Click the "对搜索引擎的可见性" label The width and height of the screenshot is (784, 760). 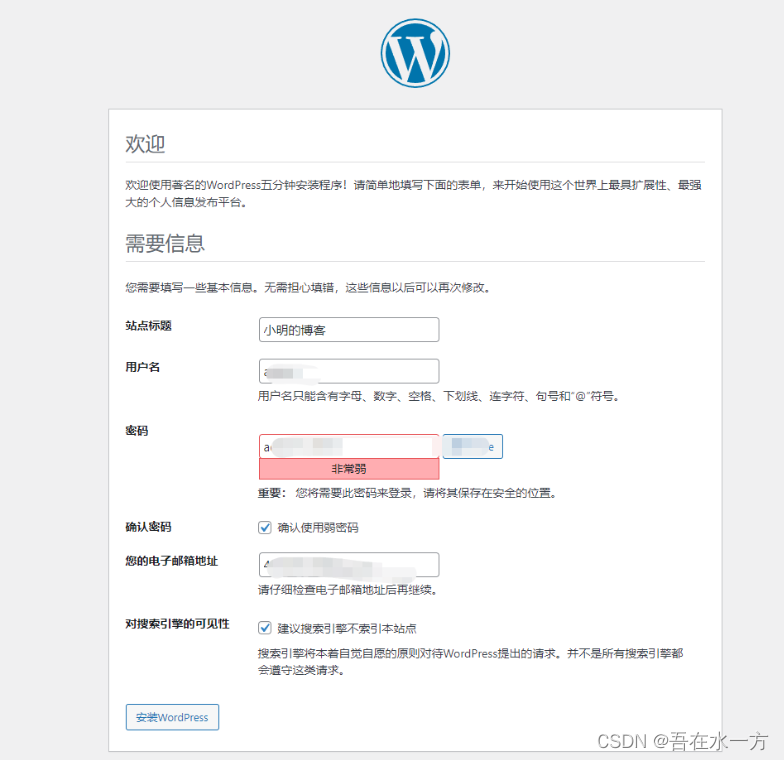click(x=177, y=624)
